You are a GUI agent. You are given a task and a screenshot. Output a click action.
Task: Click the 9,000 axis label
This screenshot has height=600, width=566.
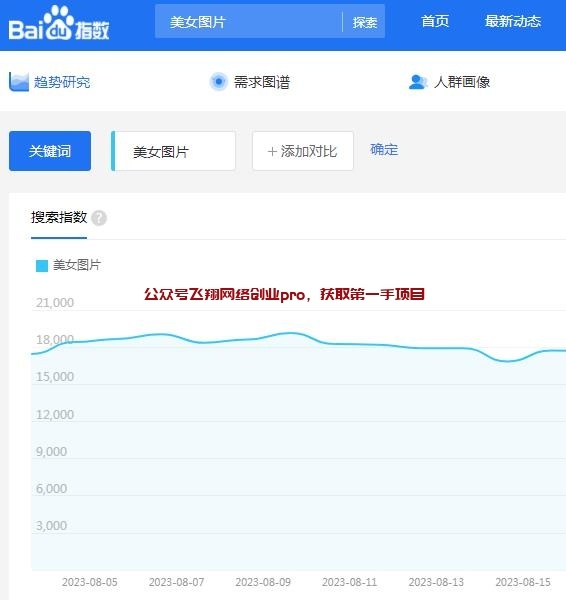click(x=51, y=452)
